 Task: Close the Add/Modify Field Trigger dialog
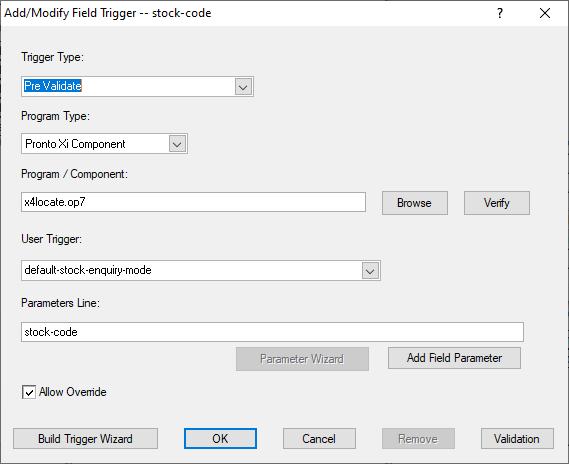545,13
